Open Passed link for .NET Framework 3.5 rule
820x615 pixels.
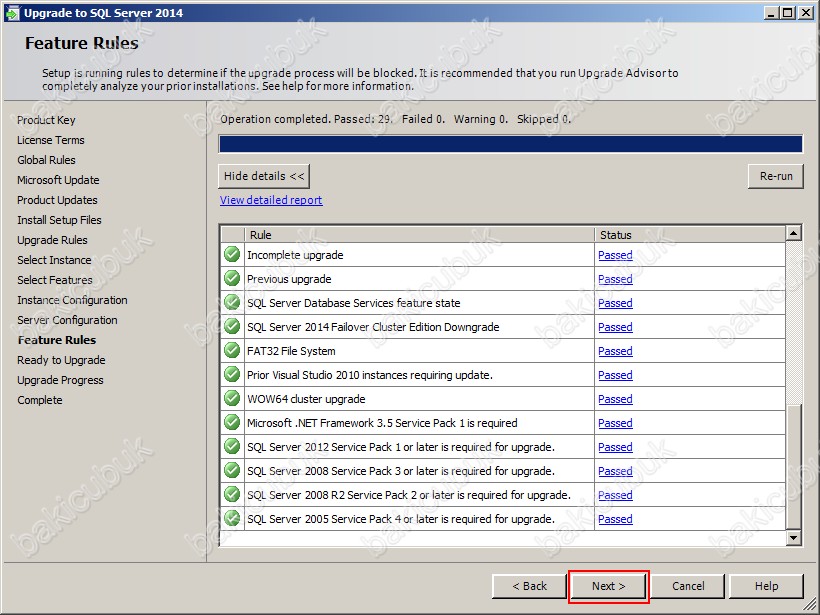pyautogui.click(x=615, y=424)
